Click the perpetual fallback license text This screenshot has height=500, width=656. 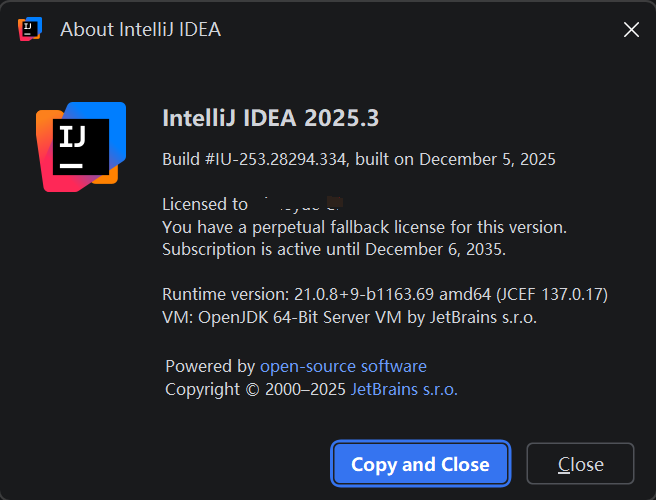(364, 227)
